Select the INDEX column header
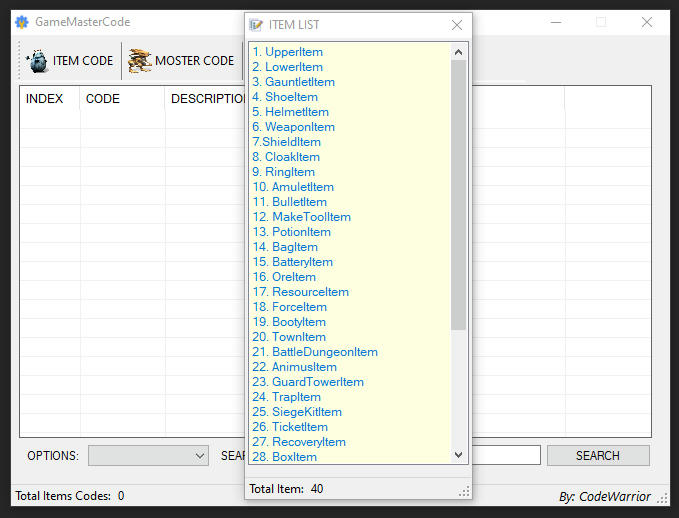Screen dimensions: 679x518 coord(45,99)
